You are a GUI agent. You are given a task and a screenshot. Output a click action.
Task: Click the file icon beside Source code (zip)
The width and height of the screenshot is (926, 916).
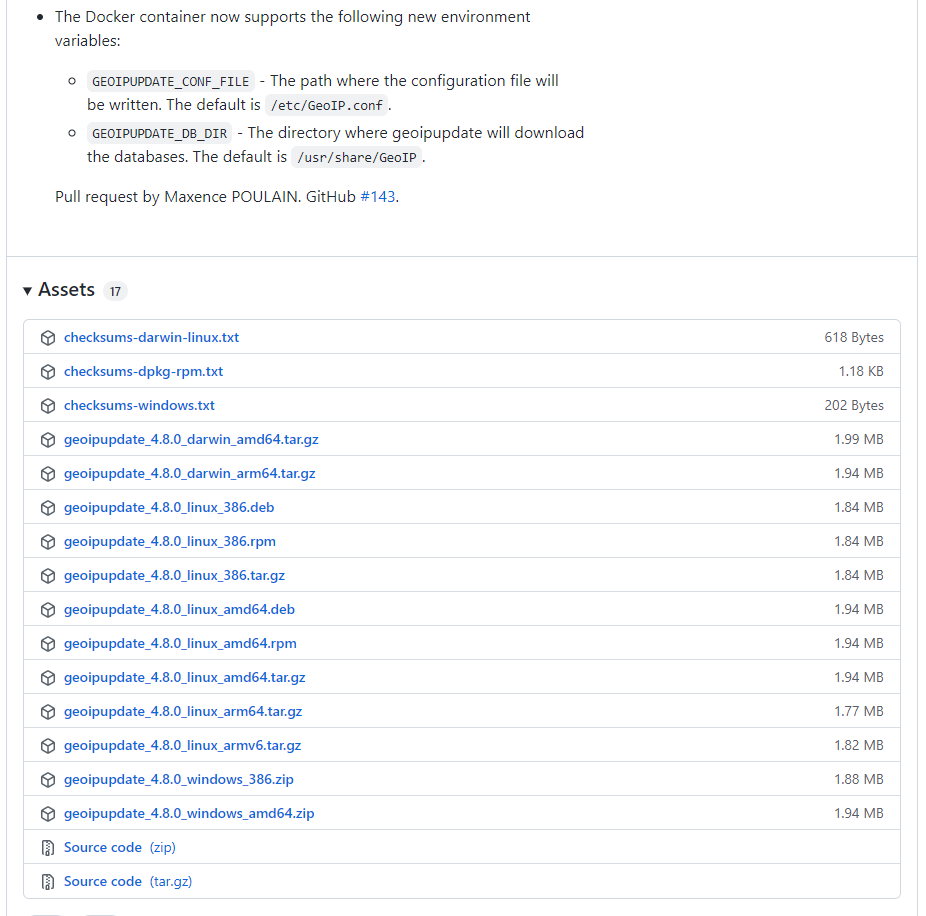[x=47, y=847]
